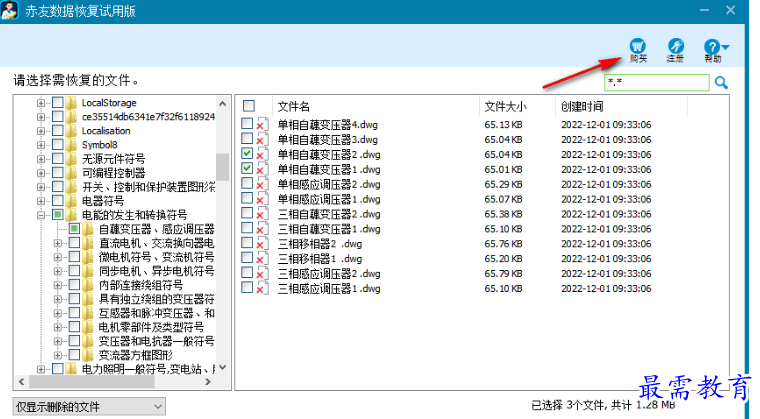Image resolution: width=760 pixels, height=419 pixels.
Task: Click deleted file icon for 三相感应调压器1.dwg
Action: click(x=262, y=289)
